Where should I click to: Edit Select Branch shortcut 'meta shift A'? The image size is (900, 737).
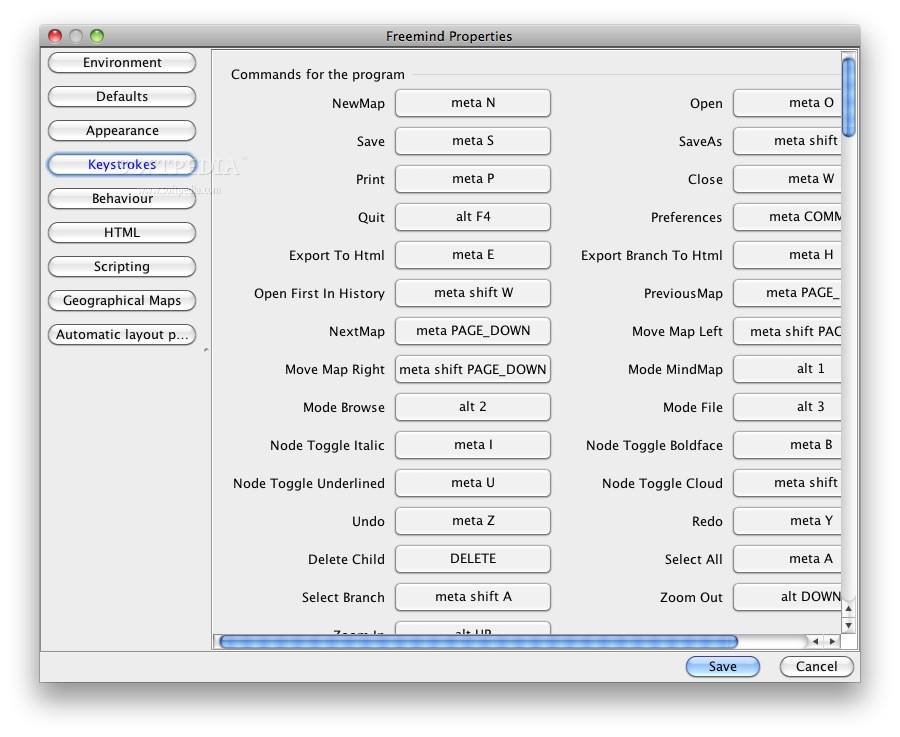pos(473,596)
